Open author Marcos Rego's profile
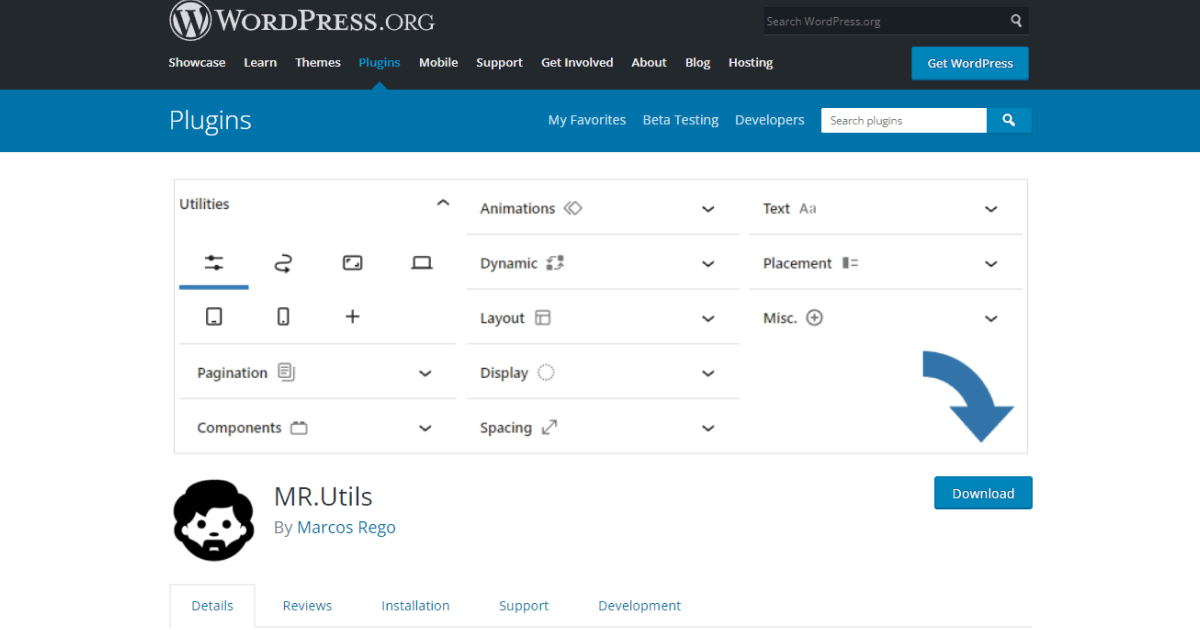The width and height of the screenshot is (1200, 630). 346,527
